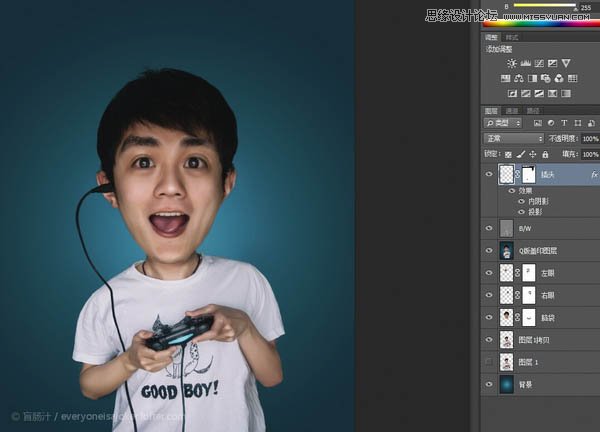Add an Invert adjustment icon

click(512, 93)
